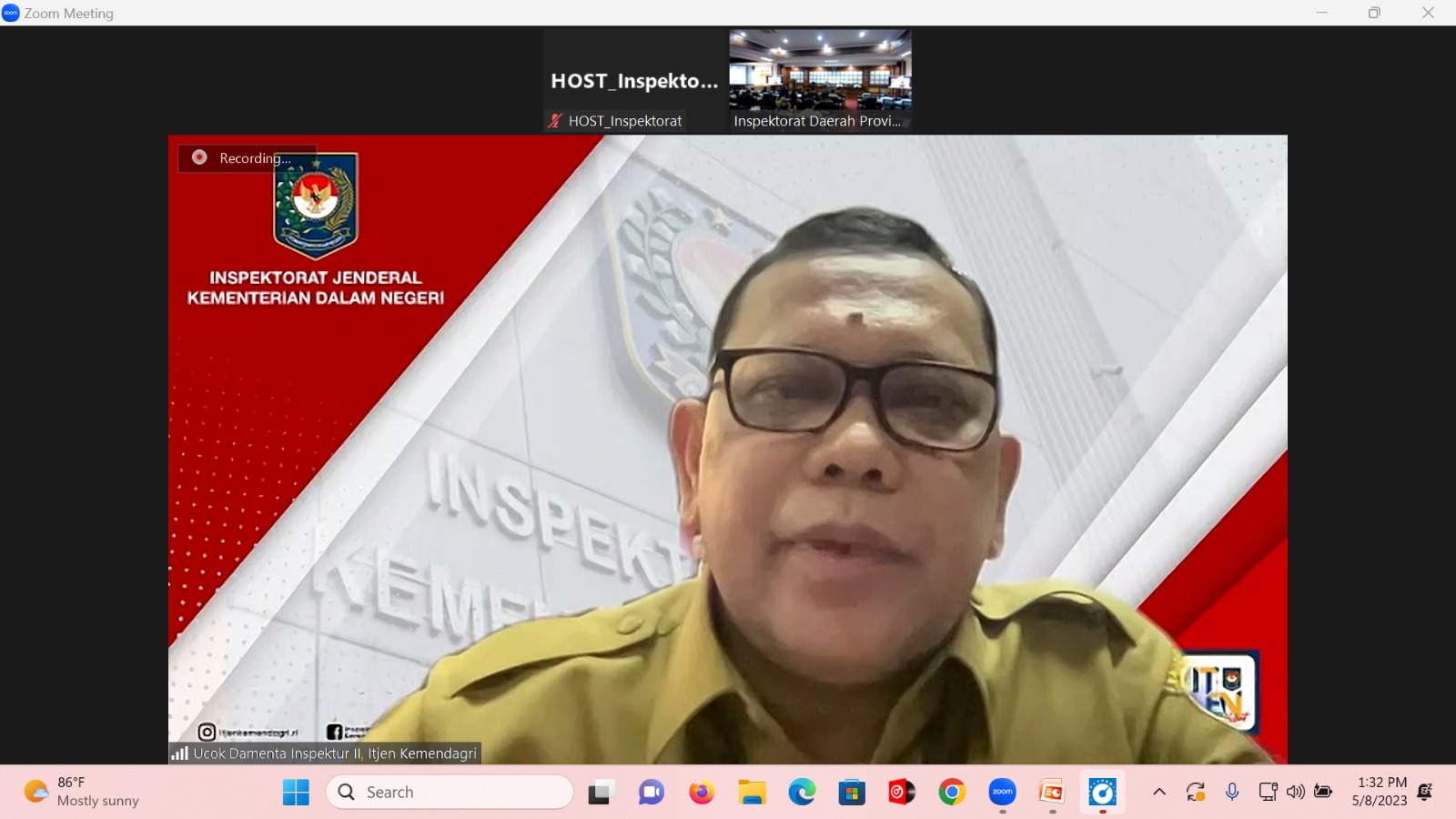Show hidden system tray icons
1456x819 pixels.
coord(1159,792)
